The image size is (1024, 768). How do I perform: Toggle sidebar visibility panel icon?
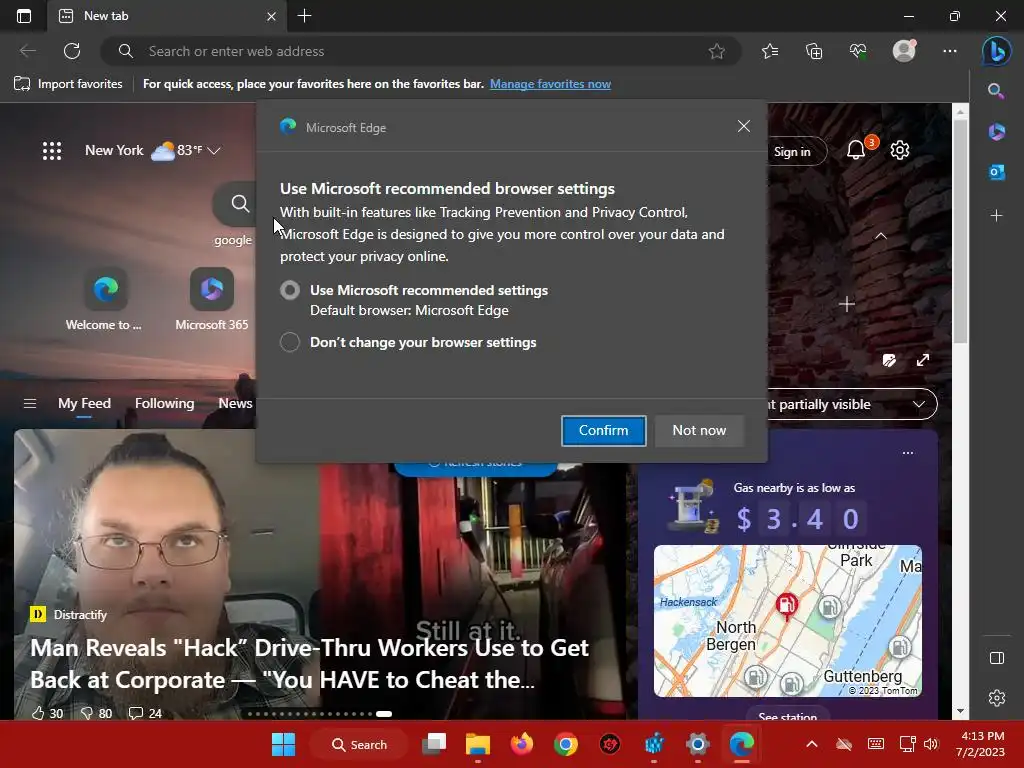coord(997,658)
